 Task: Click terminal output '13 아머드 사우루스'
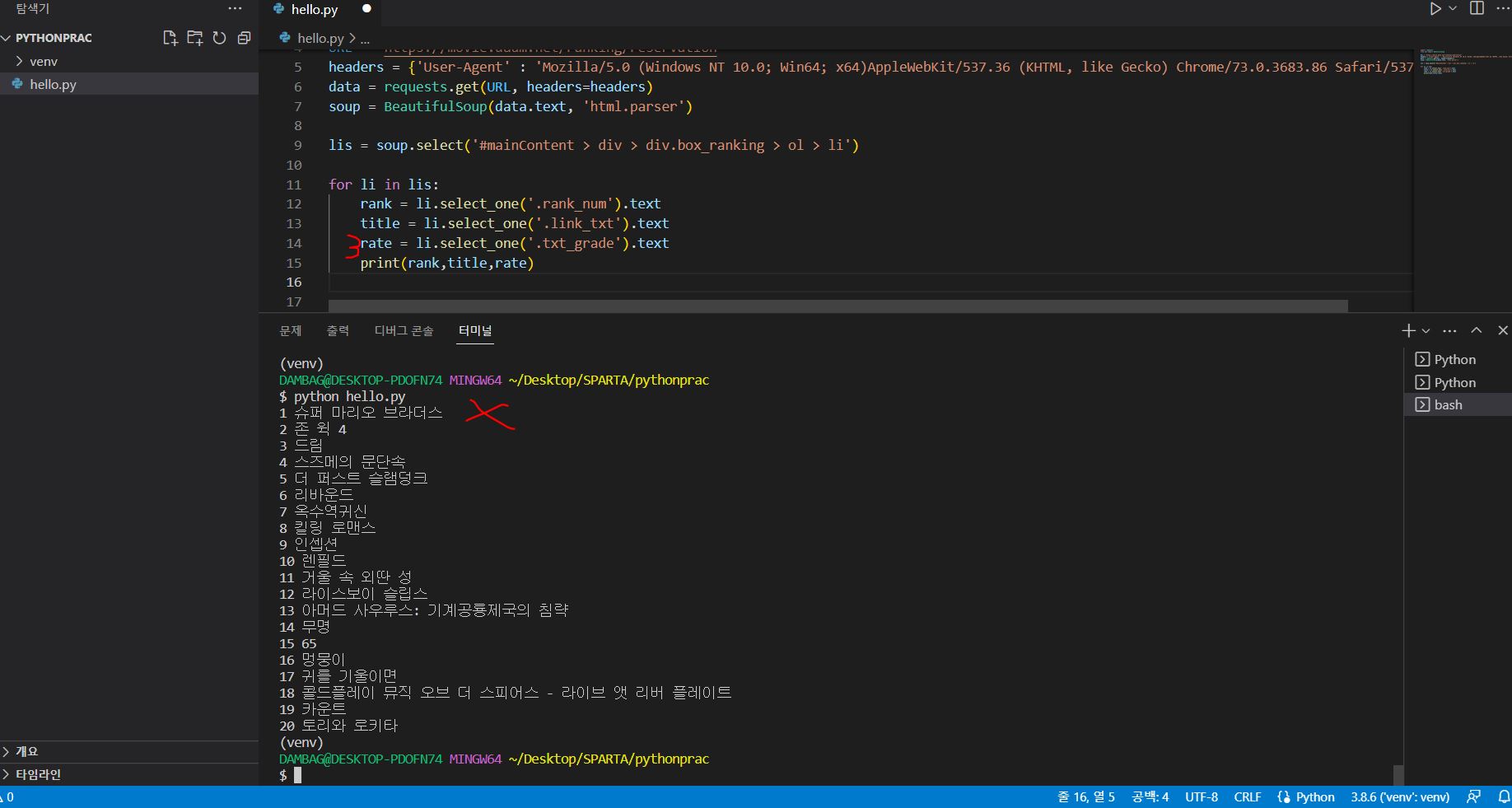click(x=424, y=610)
